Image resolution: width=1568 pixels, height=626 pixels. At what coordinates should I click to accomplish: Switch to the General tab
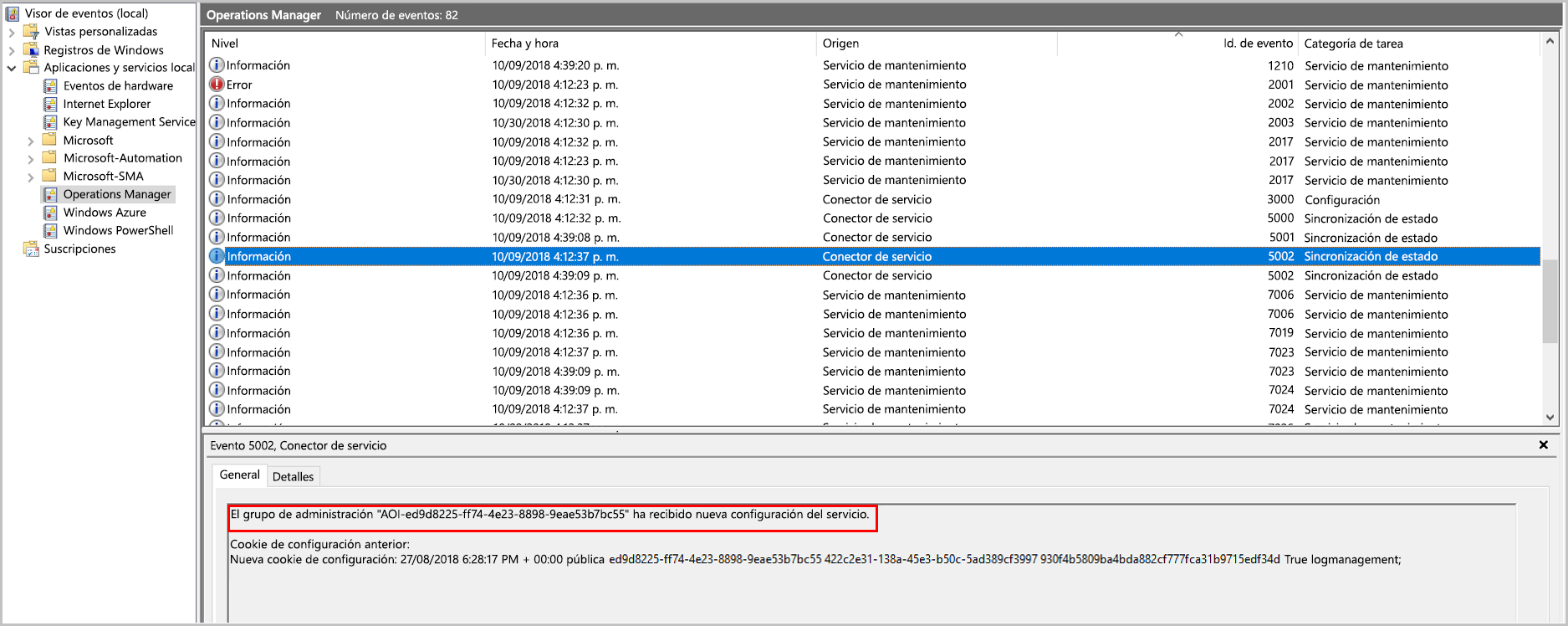click(239, 475)
